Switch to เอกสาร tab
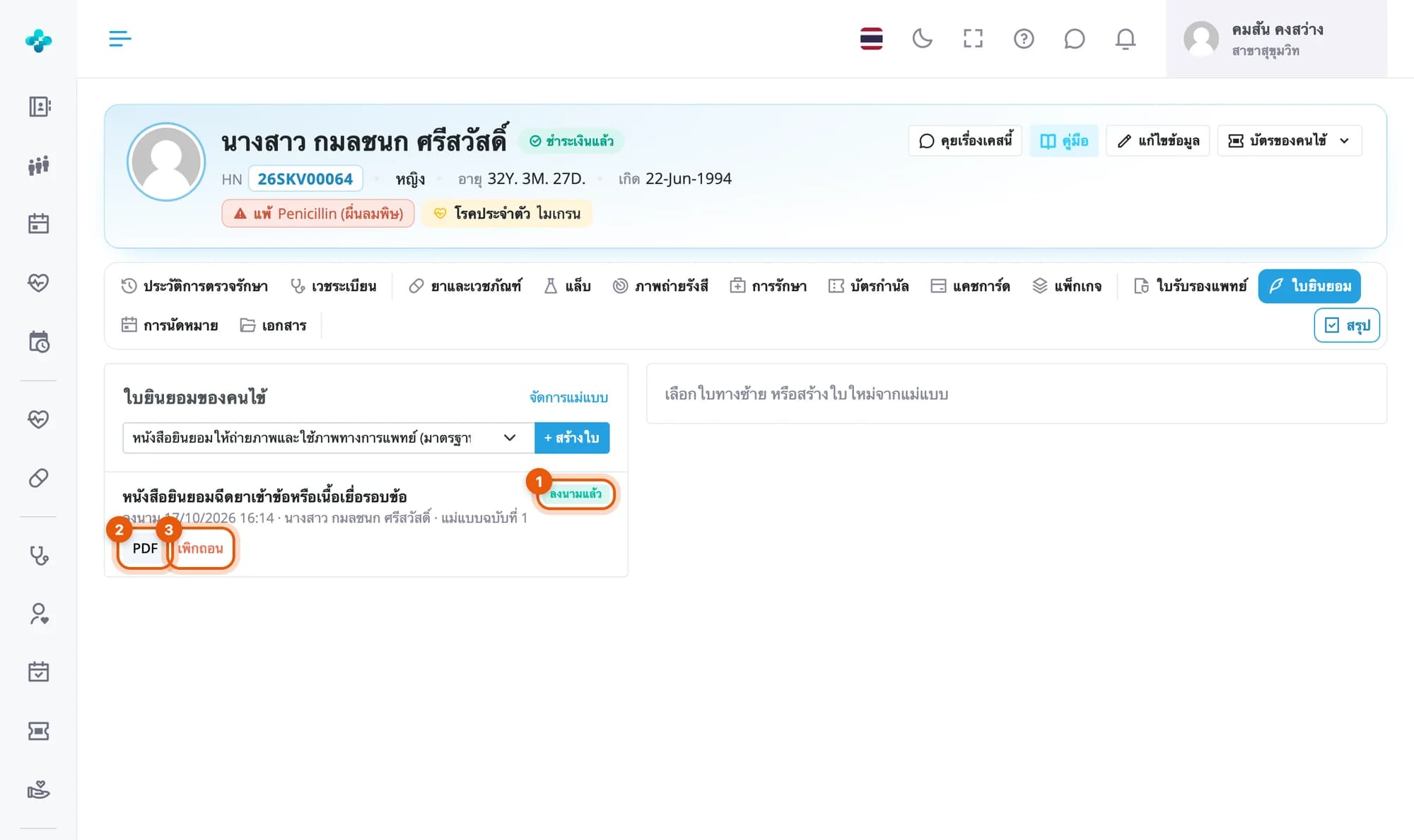 273,325
